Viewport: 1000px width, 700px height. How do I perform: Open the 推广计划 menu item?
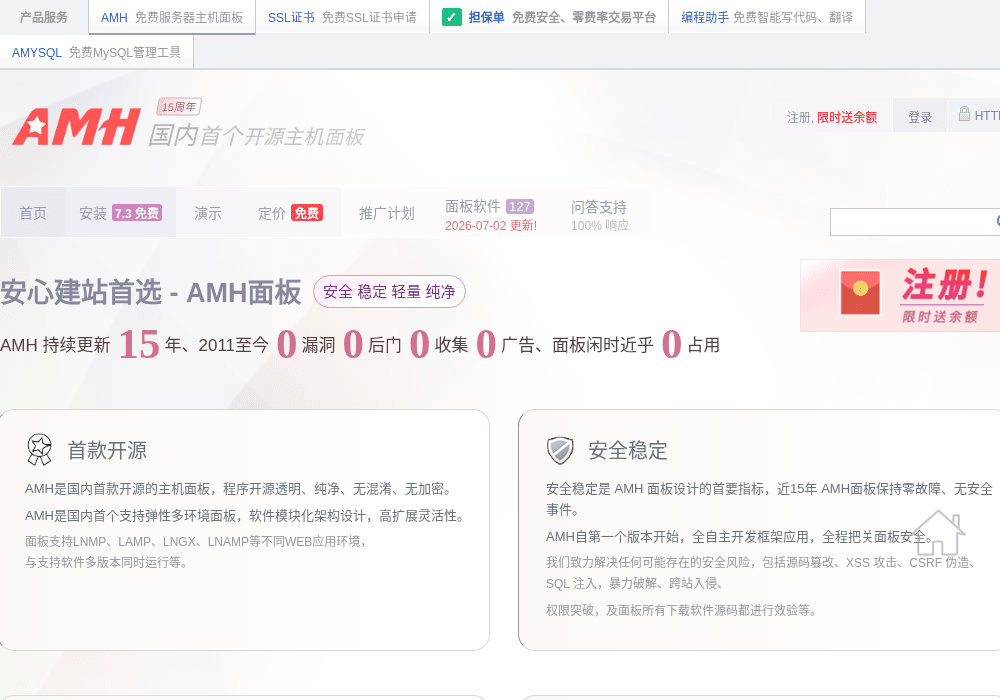(386, 213)
